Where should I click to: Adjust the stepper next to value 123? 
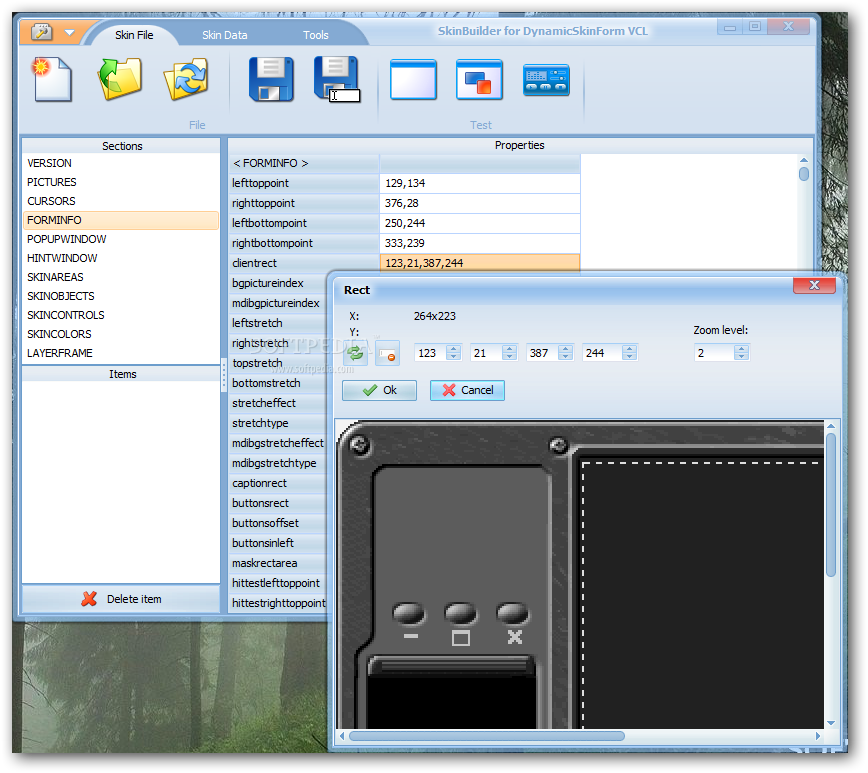(454, 353)
